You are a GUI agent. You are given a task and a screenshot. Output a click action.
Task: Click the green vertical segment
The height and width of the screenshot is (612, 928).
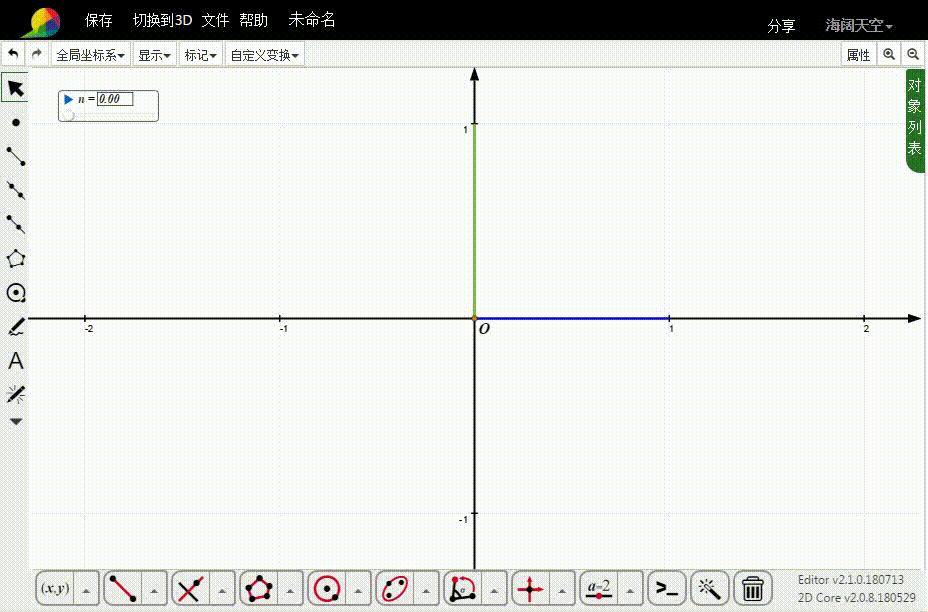point(474,221)
